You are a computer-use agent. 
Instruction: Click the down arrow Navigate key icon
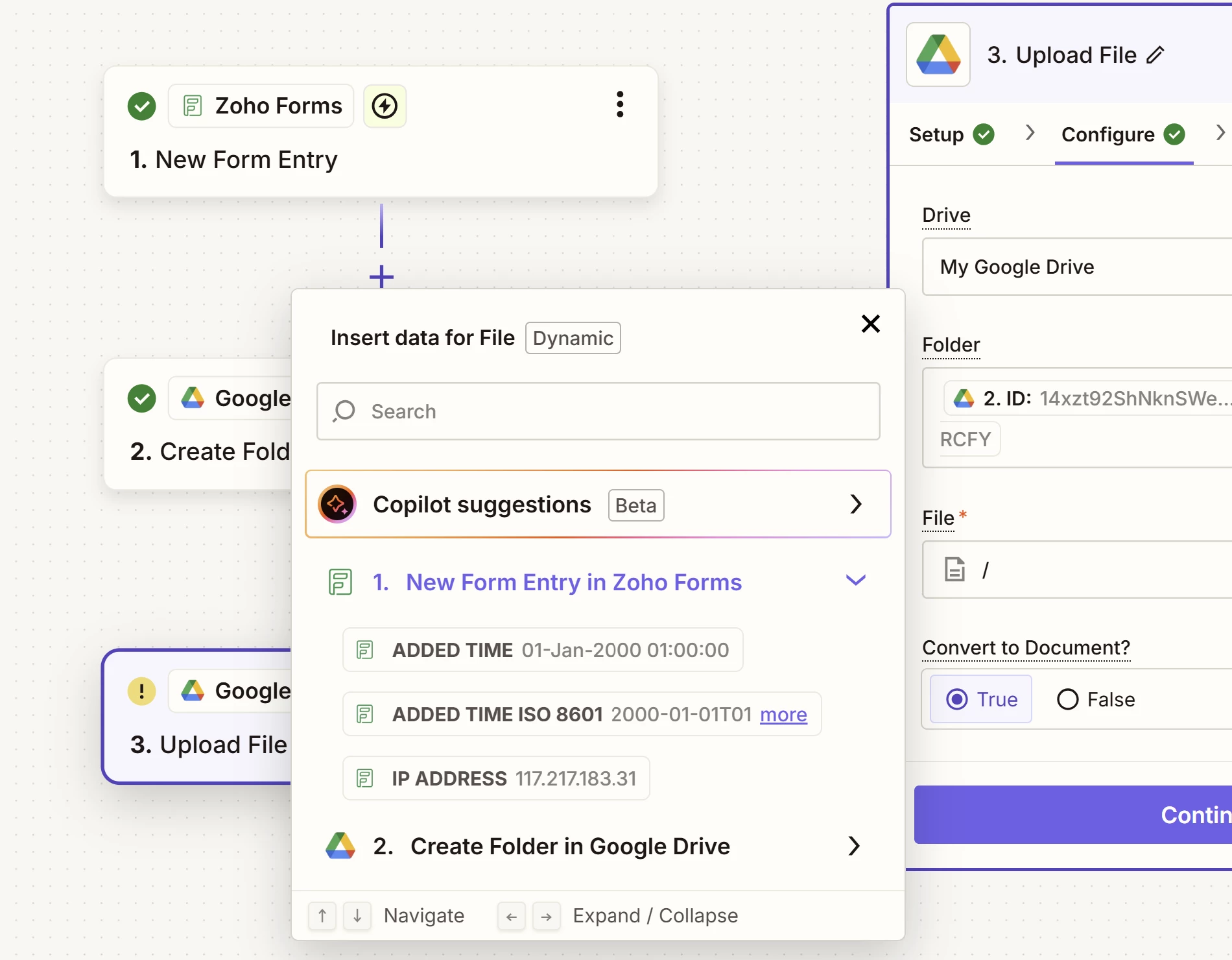tap(357, 916)
